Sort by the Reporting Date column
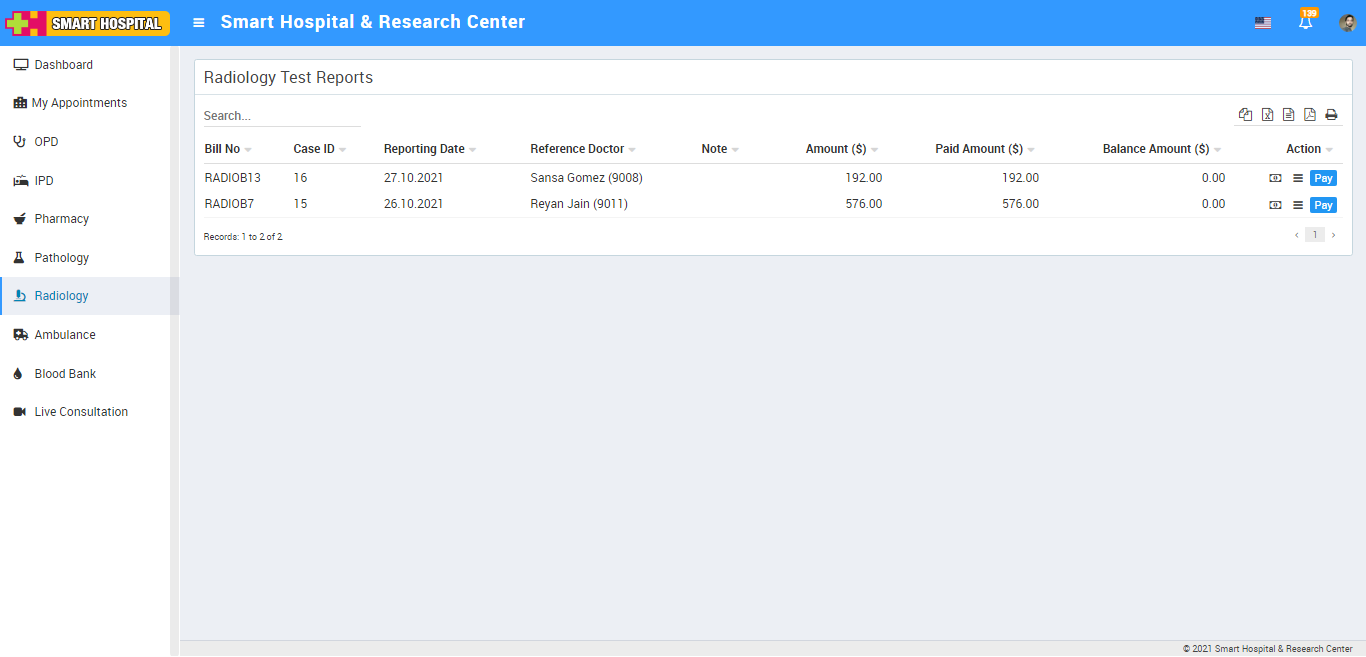This screenshot has height=657, width=1366. pyautogui.click(x=424, y=149)
